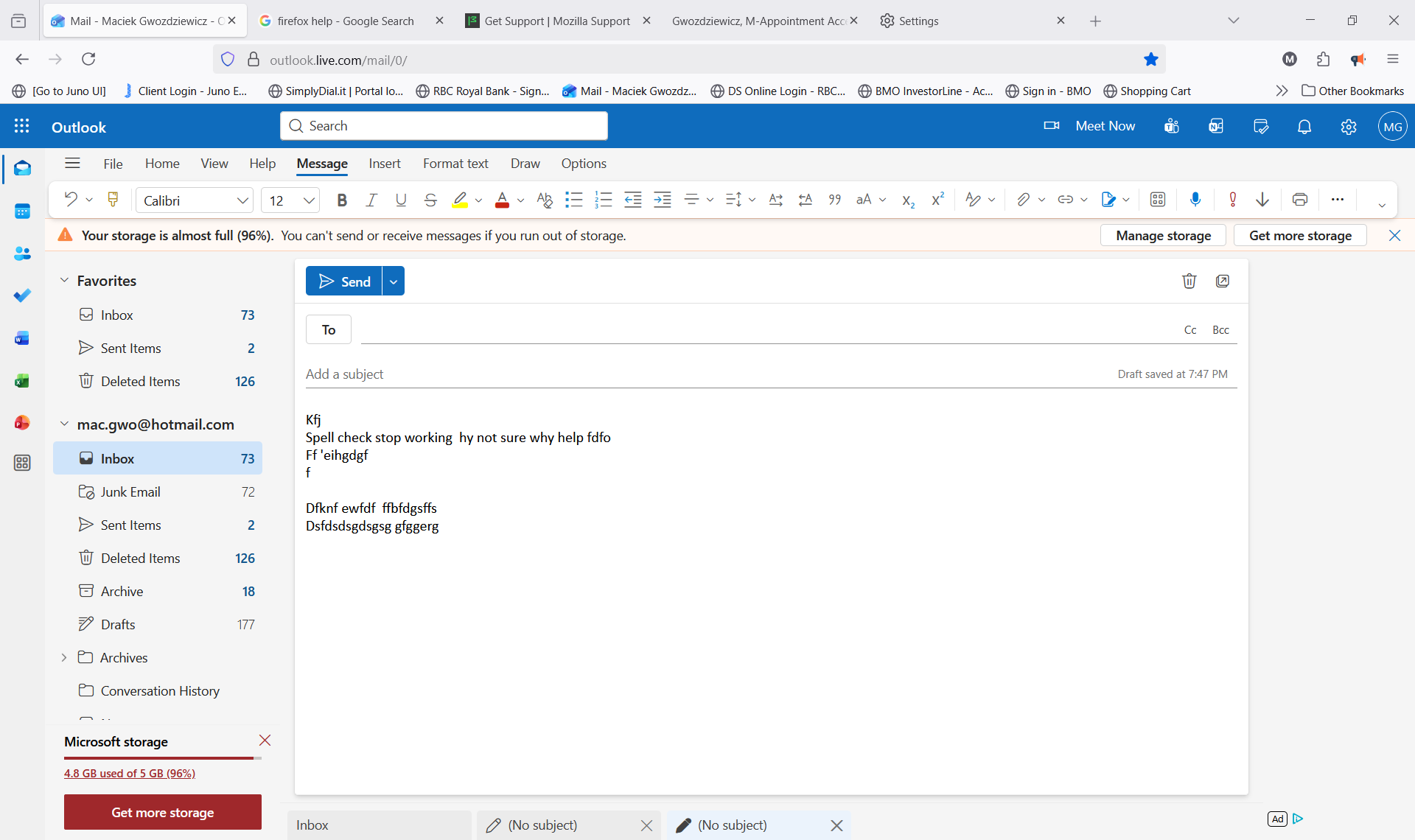
Task: Click the Add a subject field
Action: point(663,374)
